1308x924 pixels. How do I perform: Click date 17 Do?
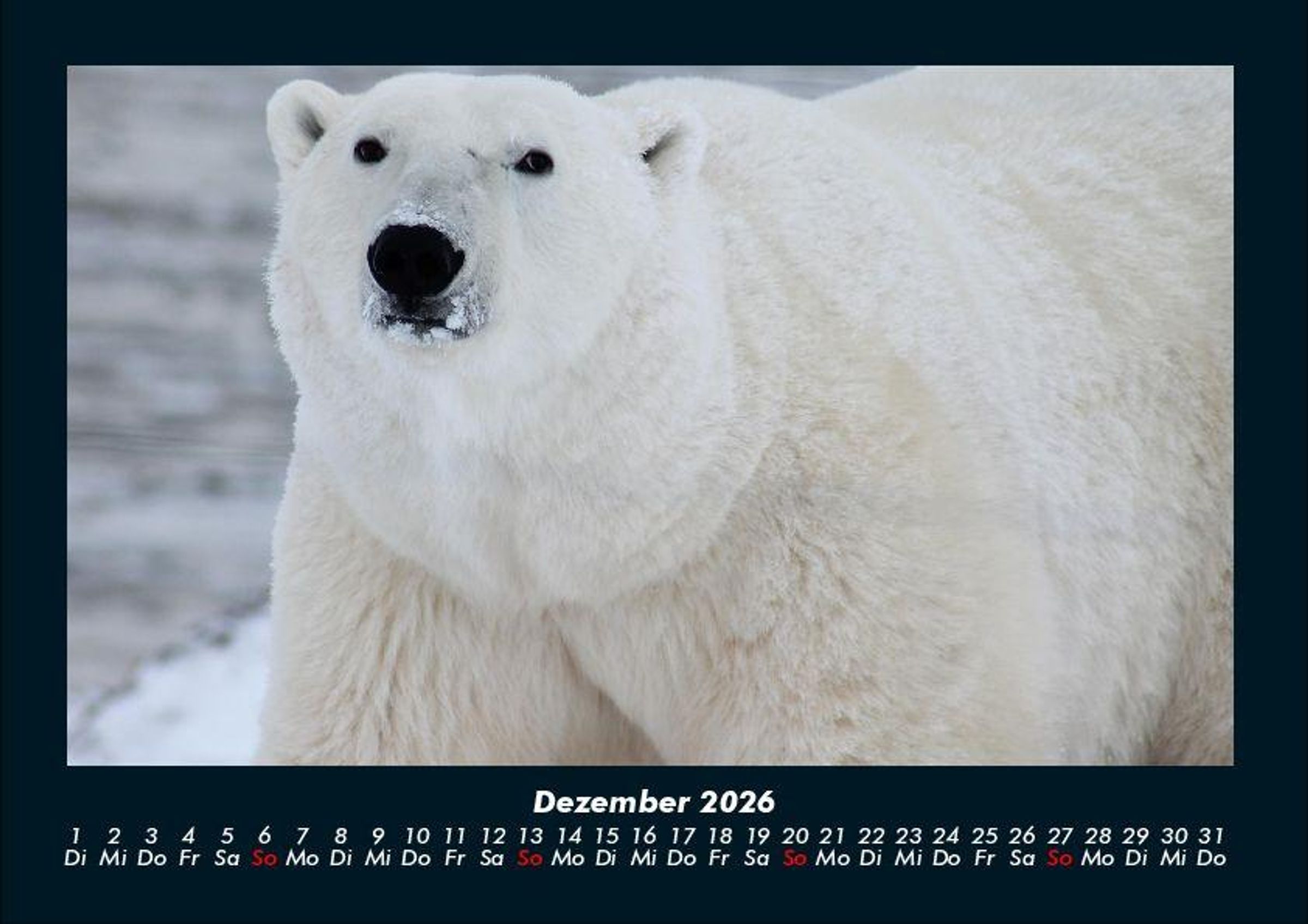pyautogui.click(x=682, y=847)
